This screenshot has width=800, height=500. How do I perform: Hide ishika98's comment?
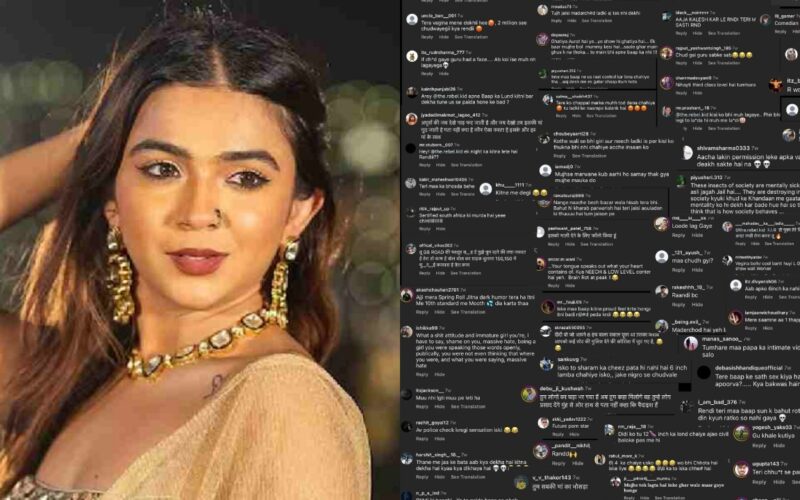[439, 374]
